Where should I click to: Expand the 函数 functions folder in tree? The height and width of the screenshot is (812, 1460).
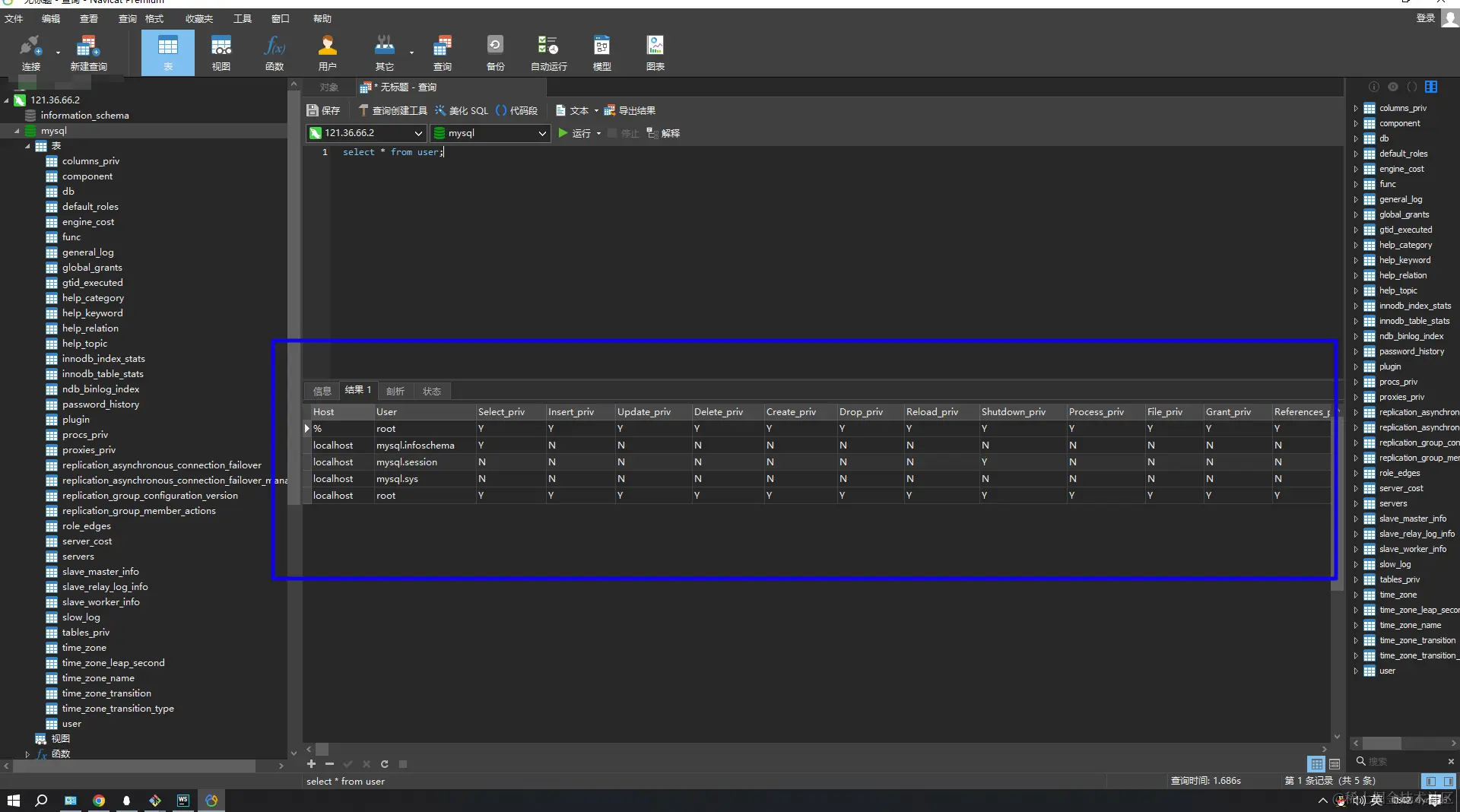coord(27,754)
